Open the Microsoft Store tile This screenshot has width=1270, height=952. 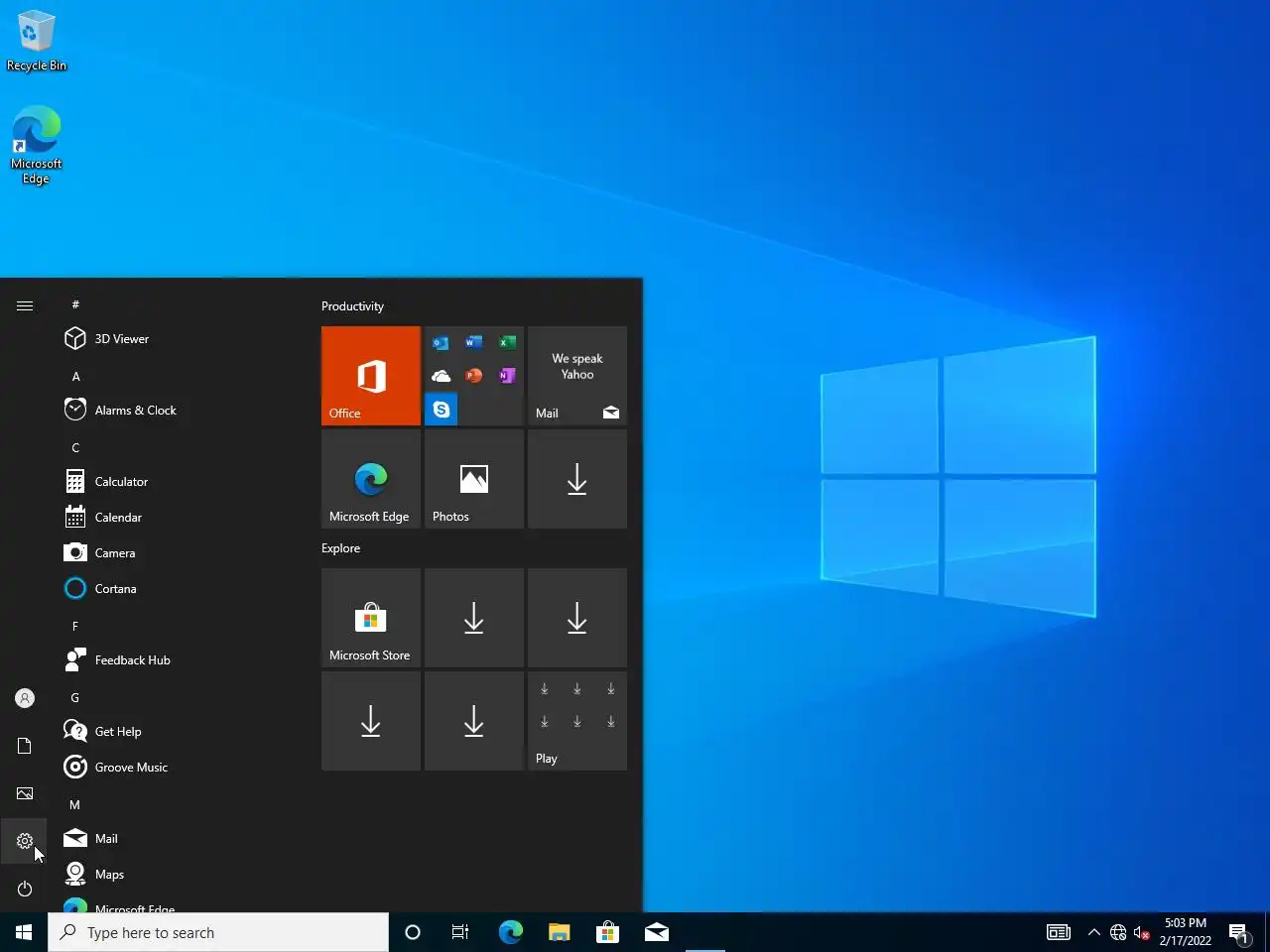pos(371,618)
